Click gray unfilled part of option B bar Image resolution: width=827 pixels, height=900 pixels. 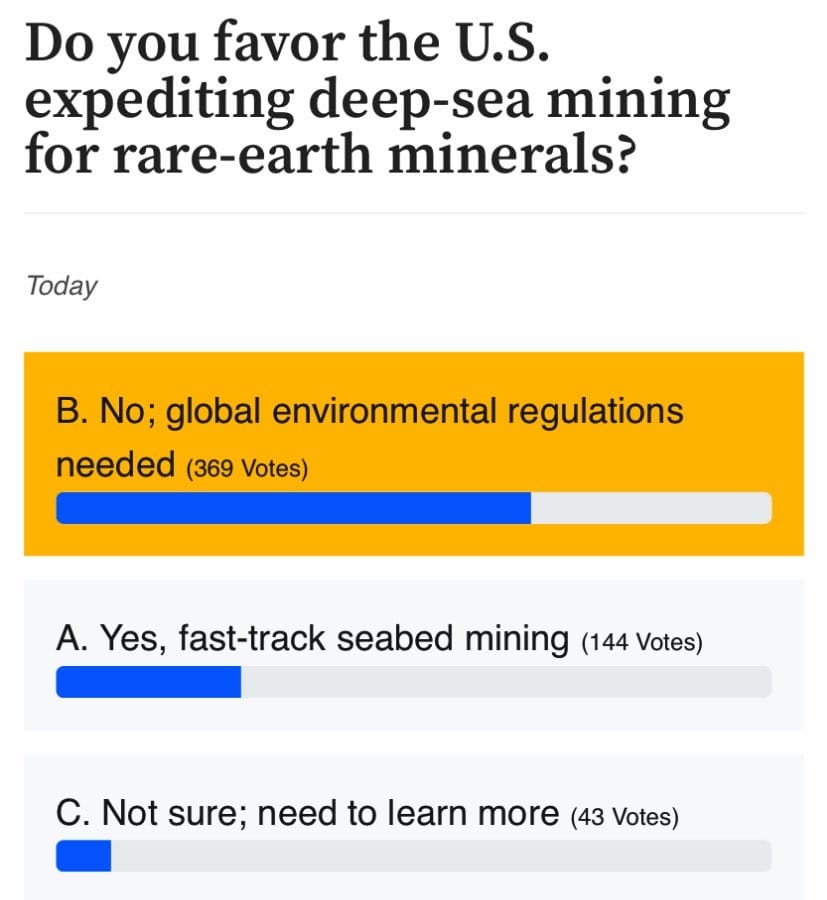[650, 508]
